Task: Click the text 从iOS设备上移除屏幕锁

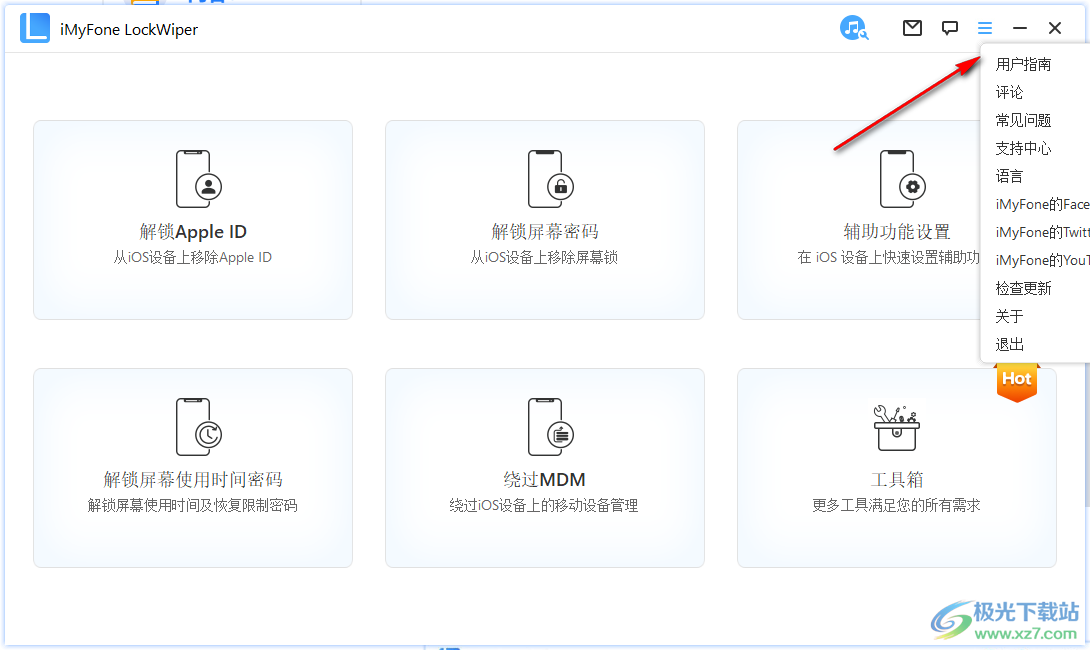Action: click(x=544, y=257)
